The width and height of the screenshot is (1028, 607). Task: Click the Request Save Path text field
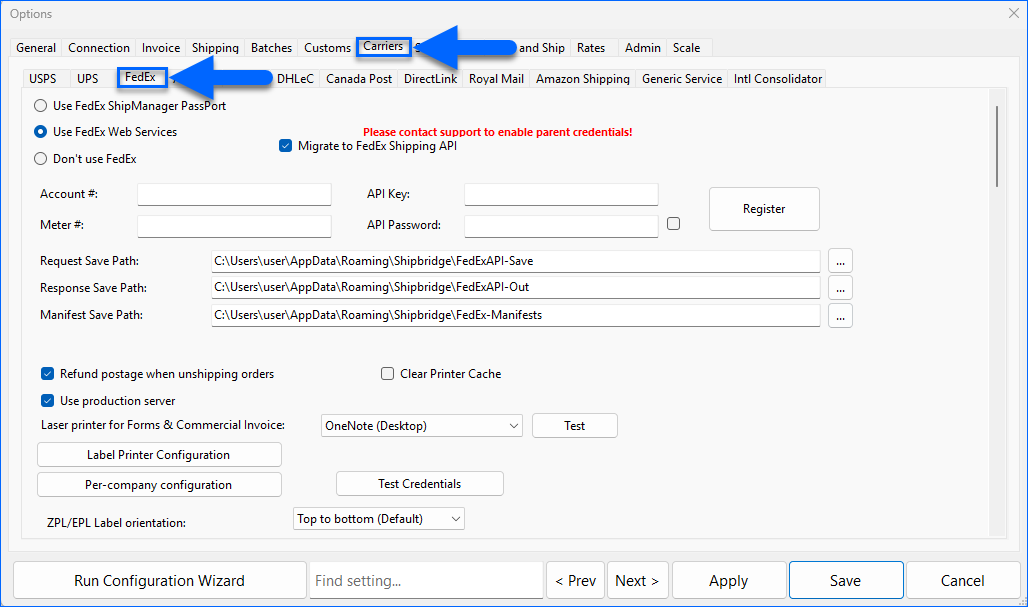(515, 261)
